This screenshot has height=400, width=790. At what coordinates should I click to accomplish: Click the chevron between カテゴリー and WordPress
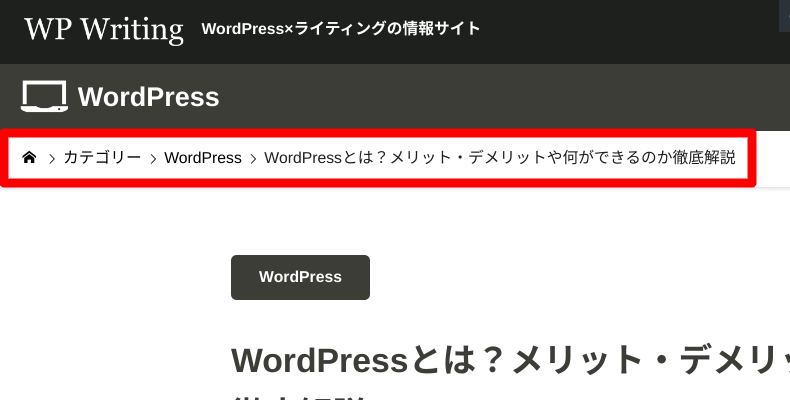coord(153,158)
